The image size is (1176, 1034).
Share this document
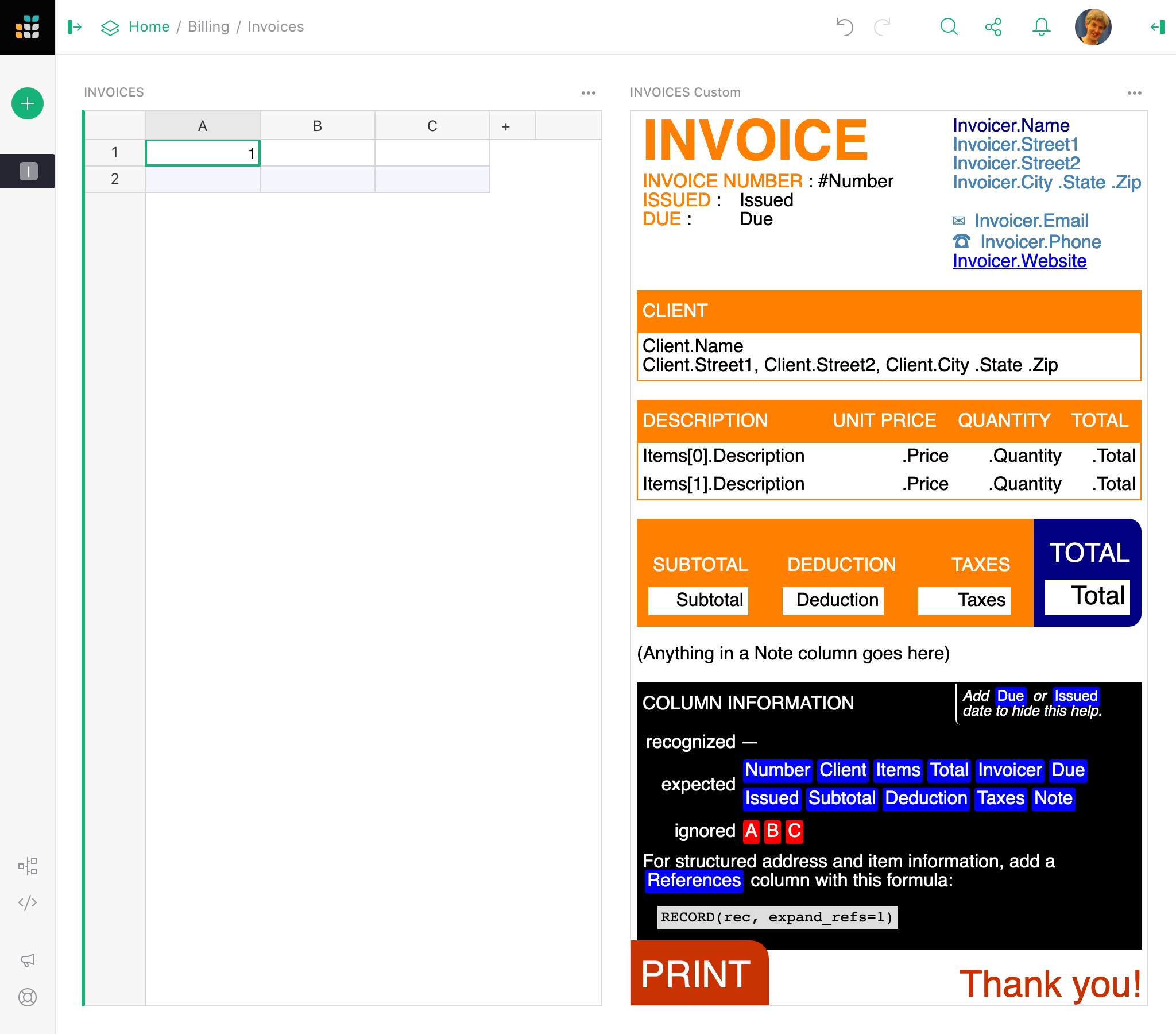click(994, 26)
